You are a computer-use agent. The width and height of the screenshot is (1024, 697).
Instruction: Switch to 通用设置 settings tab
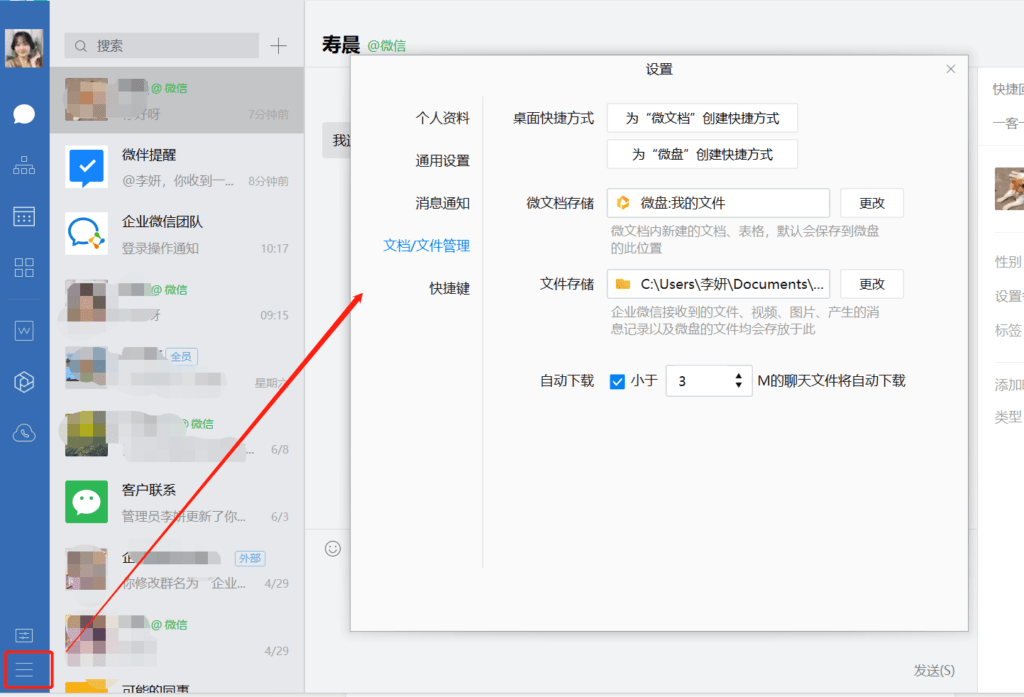pyautogui.click(x=442, y=161)
